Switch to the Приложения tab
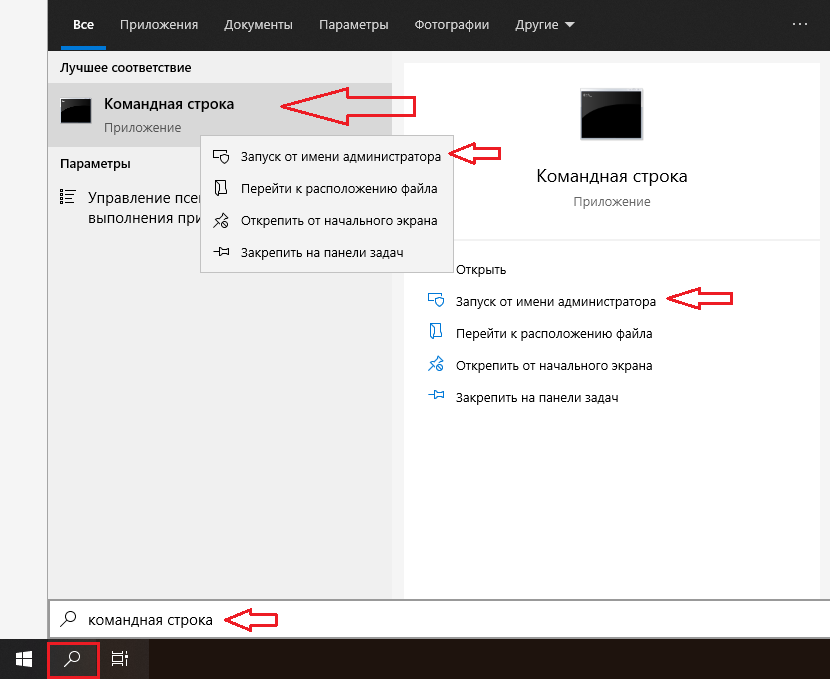The width and height of the screenshot is (830, 679). (x=158, y=24)
